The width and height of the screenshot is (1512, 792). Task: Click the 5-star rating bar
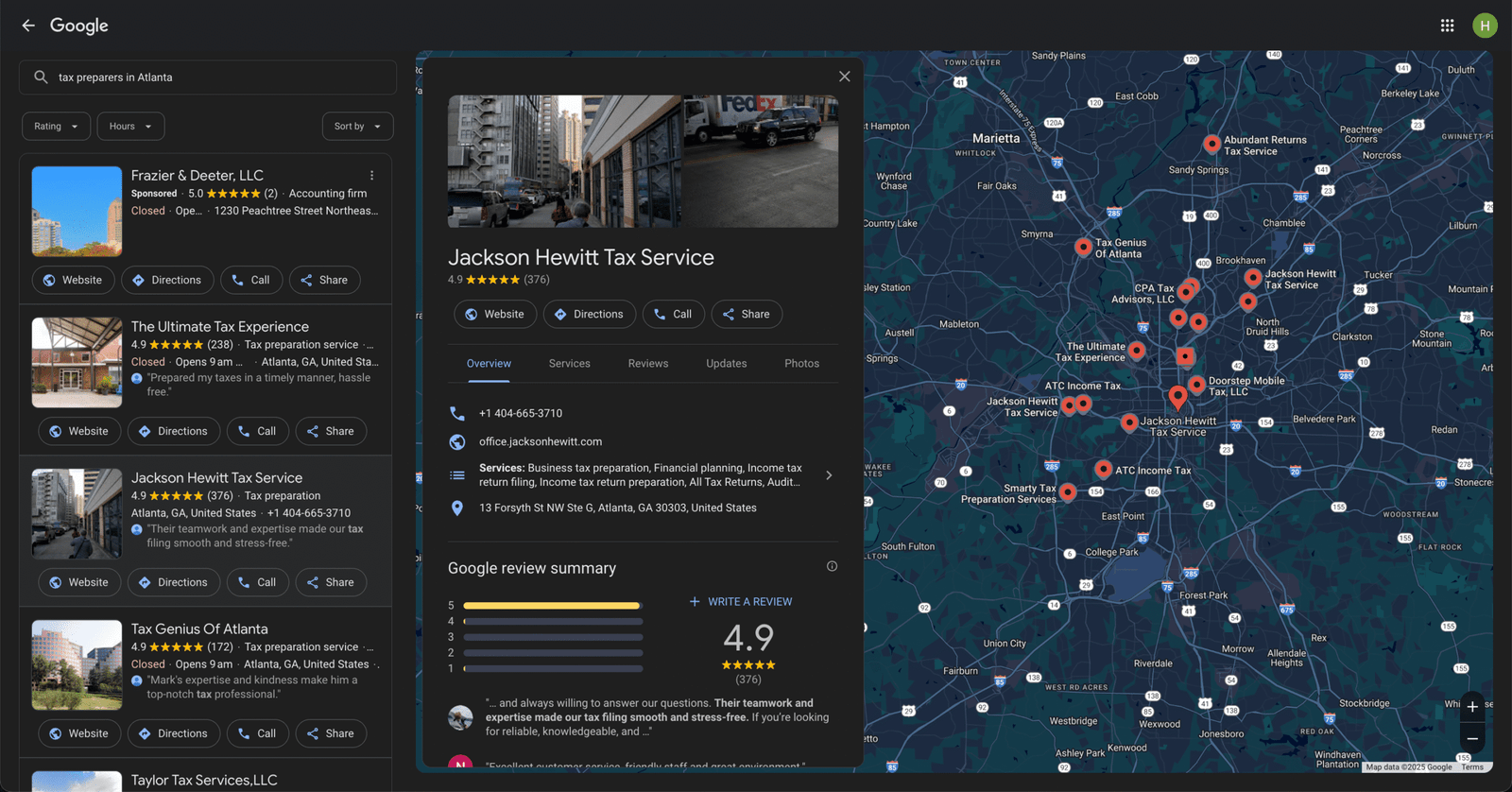[x=553, y=605]
